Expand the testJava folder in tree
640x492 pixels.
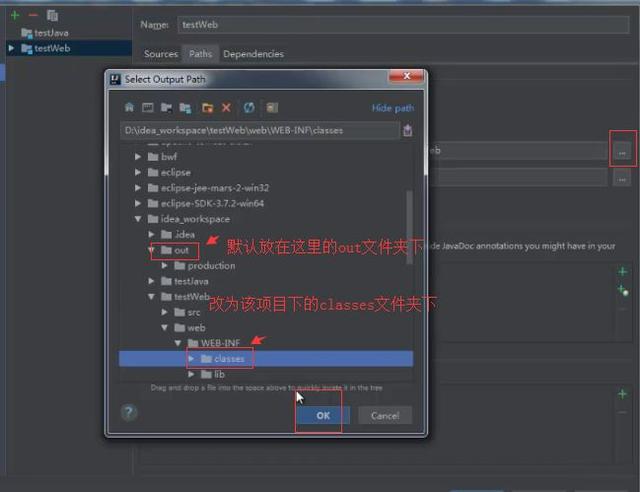point(151,281)
